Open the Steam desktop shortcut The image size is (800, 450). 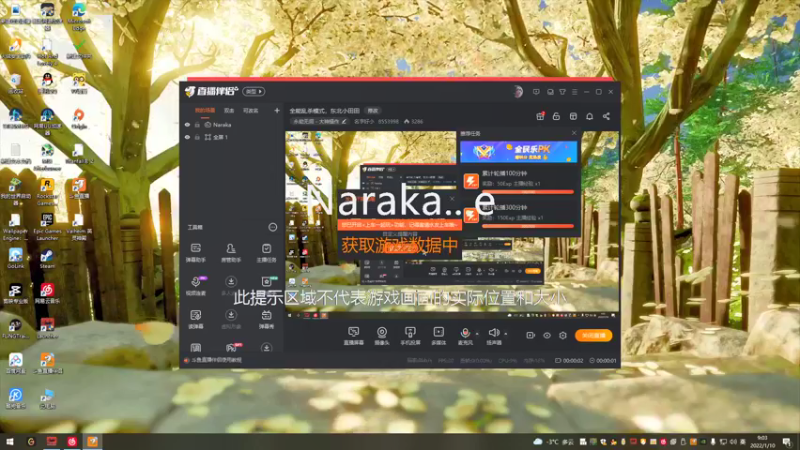(x=47, y=259)
